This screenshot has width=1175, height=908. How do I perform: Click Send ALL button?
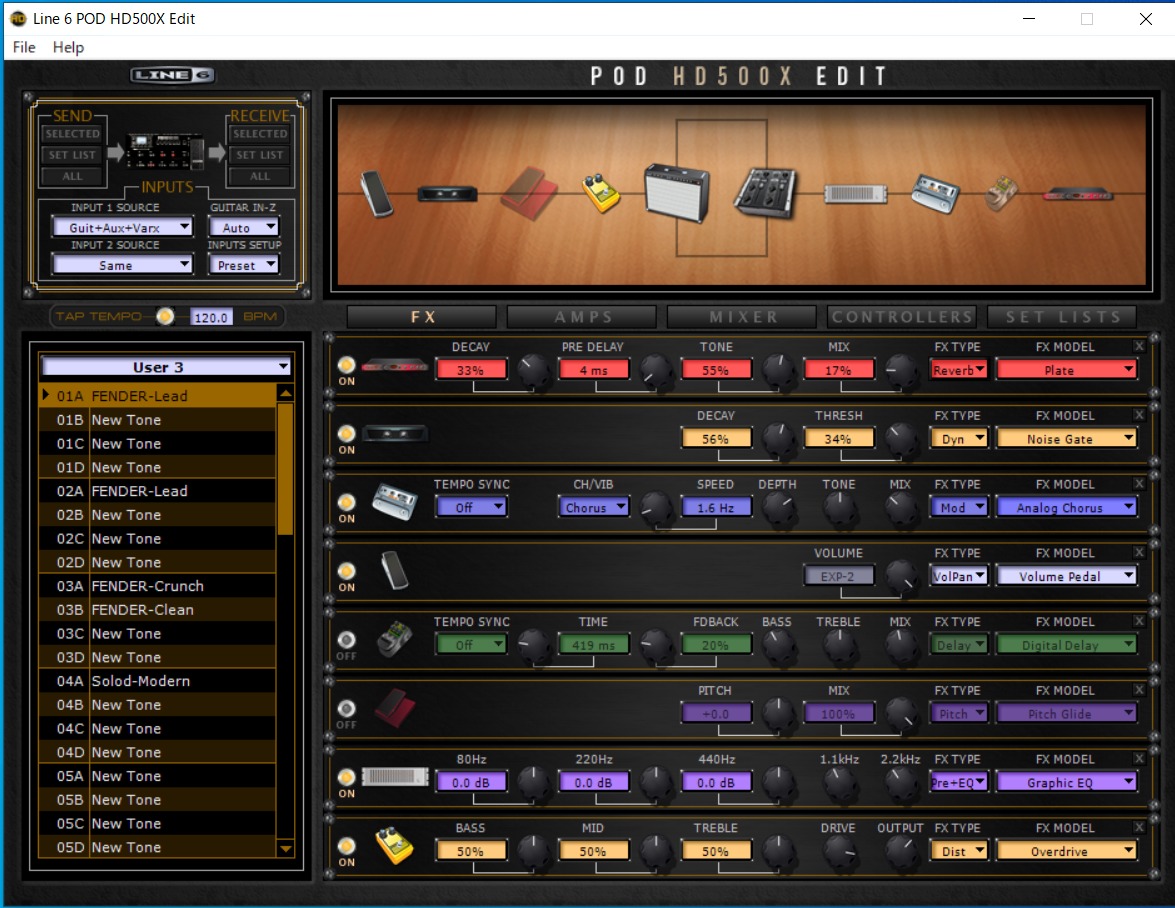pyautogui.click(x=72, y=176)
